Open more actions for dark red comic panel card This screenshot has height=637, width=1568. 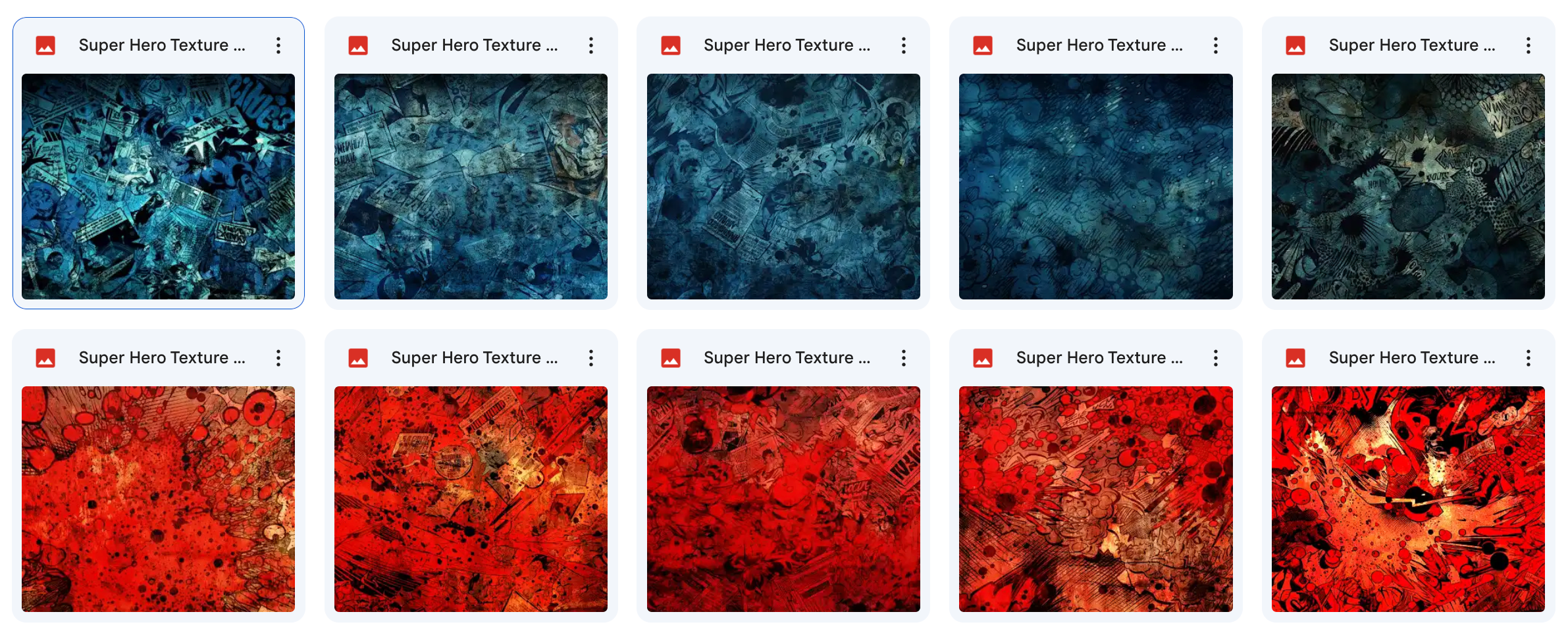[904, 358]
